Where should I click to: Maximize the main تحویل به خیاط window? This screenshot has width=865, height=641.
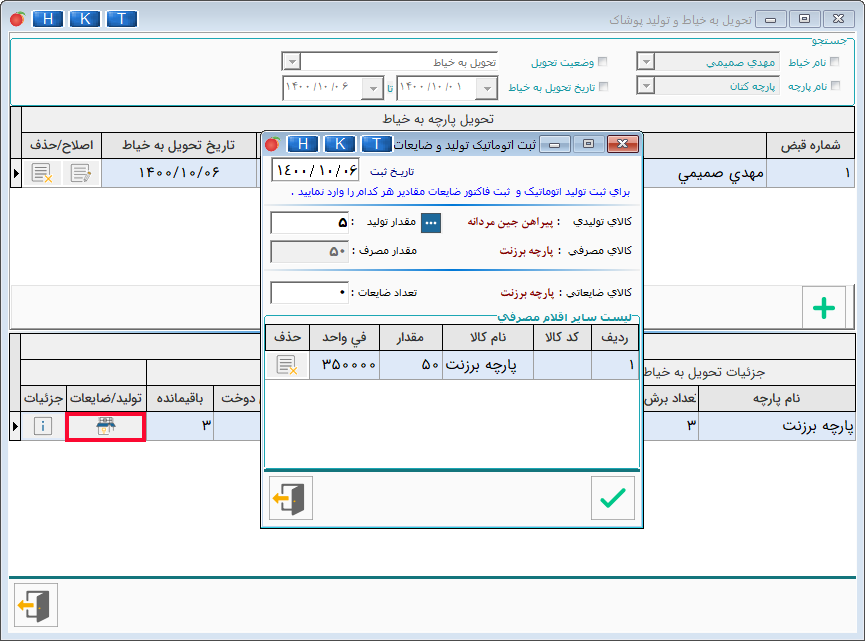point(804,19)
